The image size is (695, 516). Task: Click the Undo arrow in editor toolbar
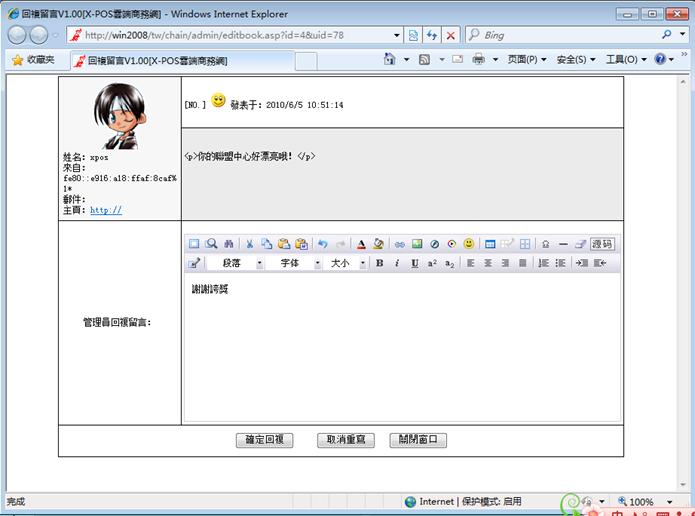coord(322,244)
